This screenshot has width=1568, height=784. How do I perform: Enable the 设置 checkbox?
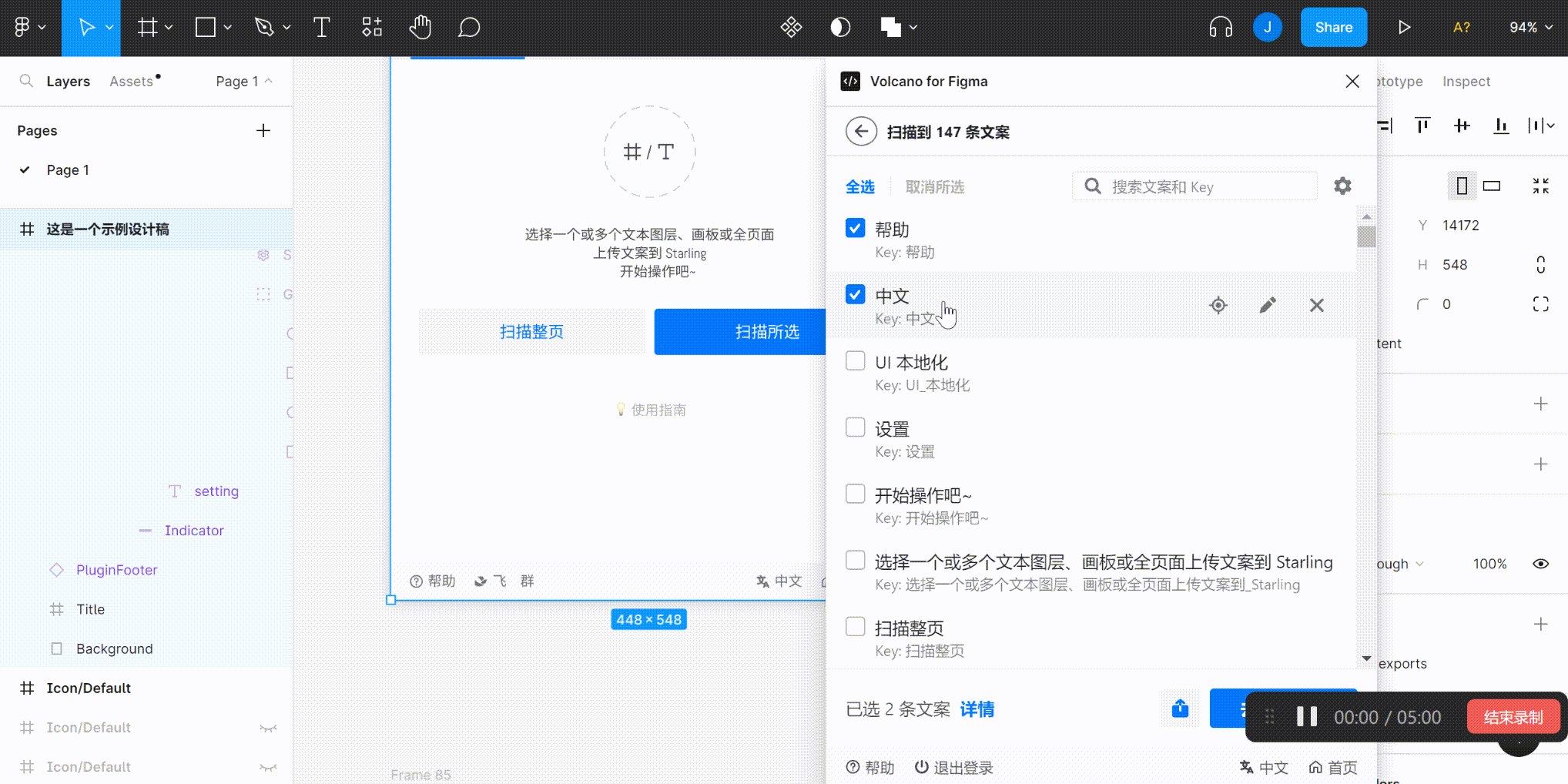(855, 427)
